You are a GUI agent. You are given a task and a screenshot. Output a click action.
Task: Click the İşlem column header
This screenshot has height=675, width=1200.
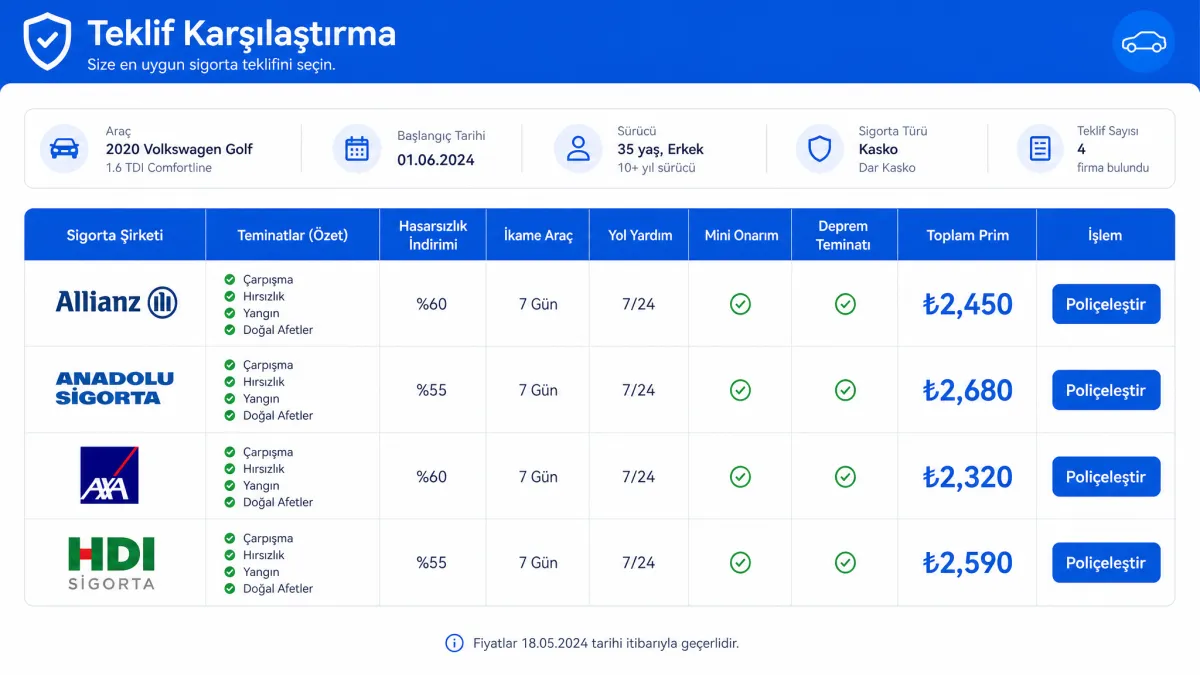(1105, 235)
